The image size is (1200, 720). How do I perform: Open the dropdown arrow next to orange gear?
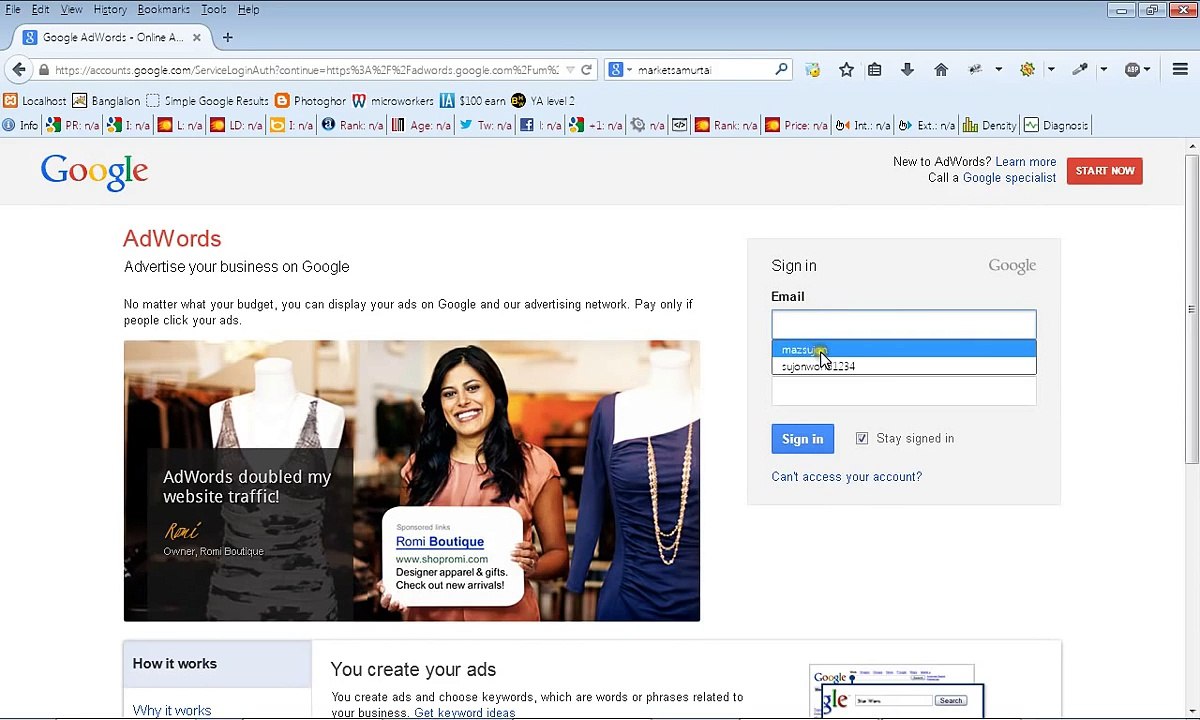click(1050, 70)
